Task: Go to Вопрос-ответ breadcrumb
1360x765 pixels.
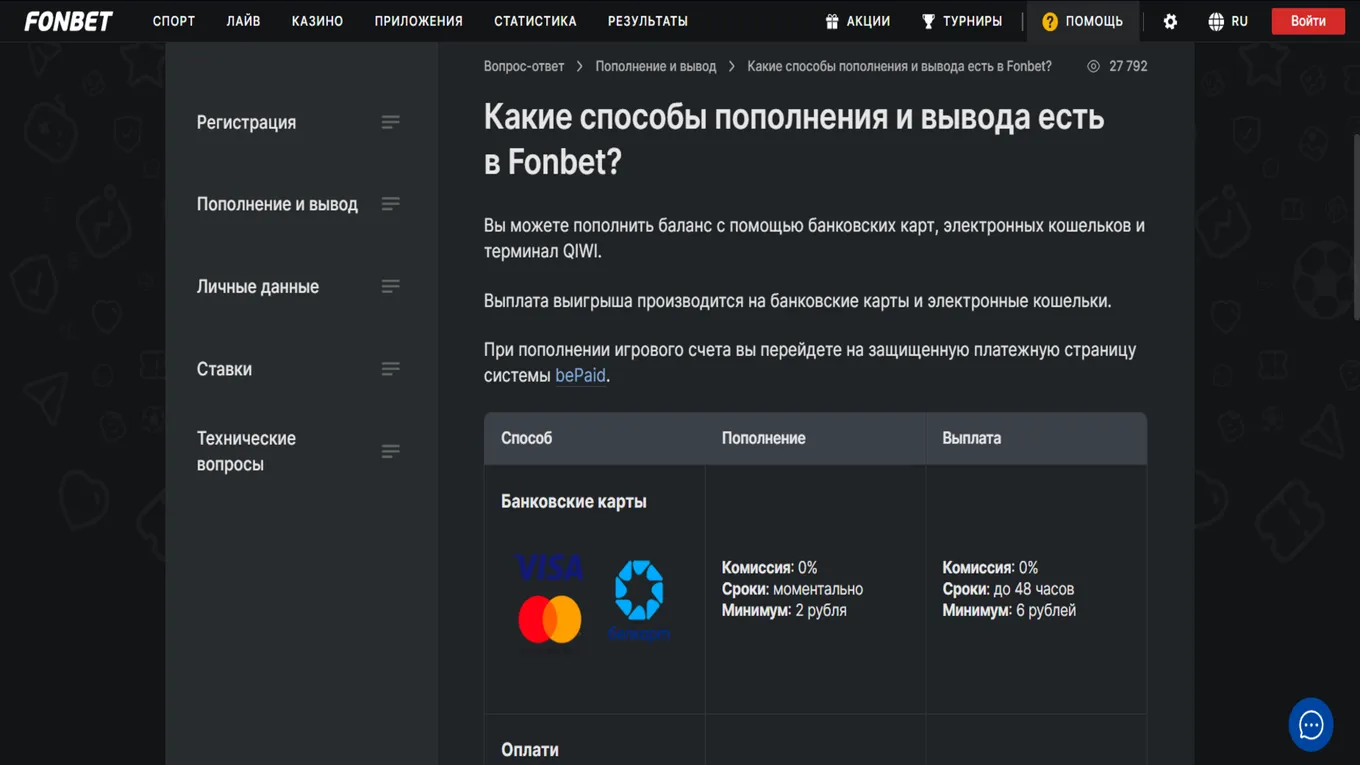Action: tap(524, 66)
